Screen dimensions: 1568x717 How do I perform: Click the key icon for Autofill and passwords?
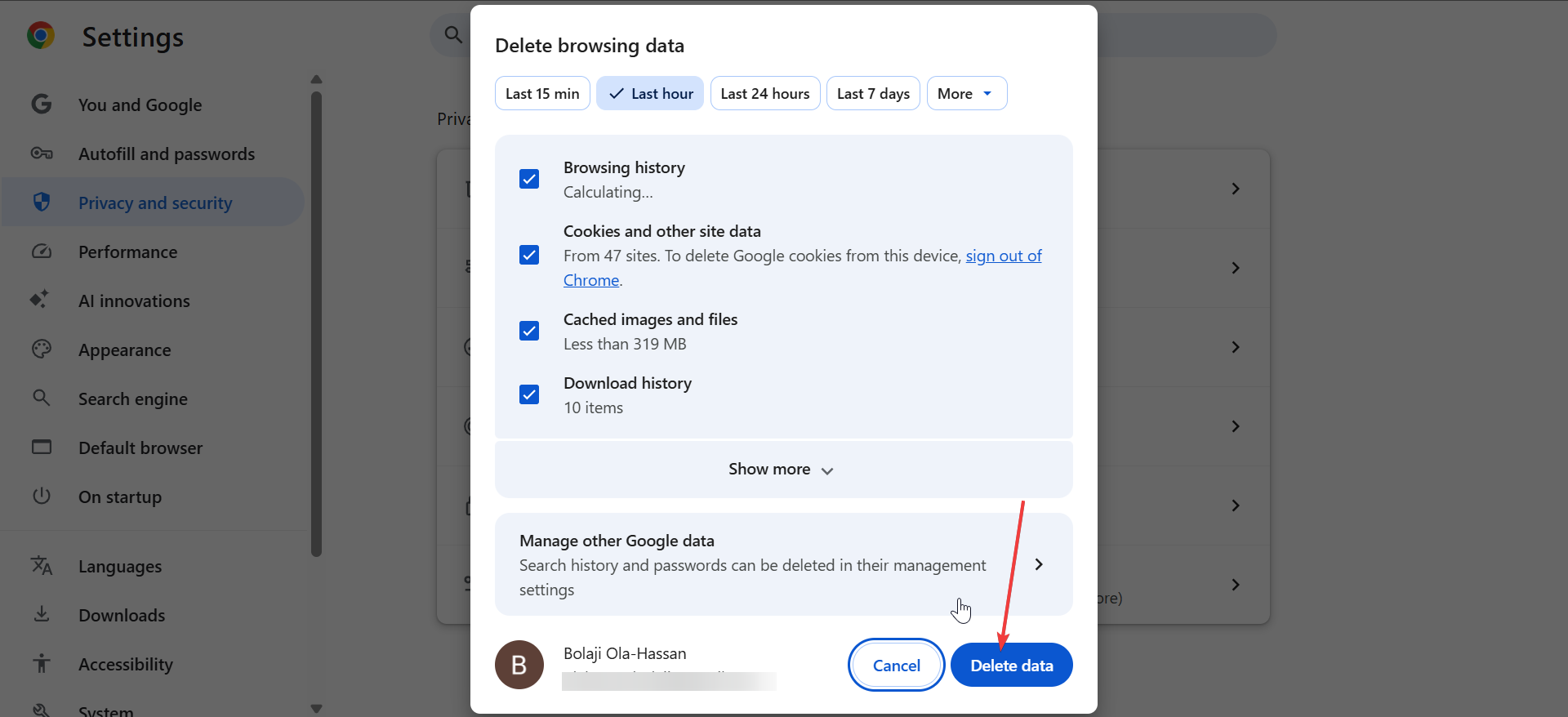pyautogui.click(x=42, y=154)
